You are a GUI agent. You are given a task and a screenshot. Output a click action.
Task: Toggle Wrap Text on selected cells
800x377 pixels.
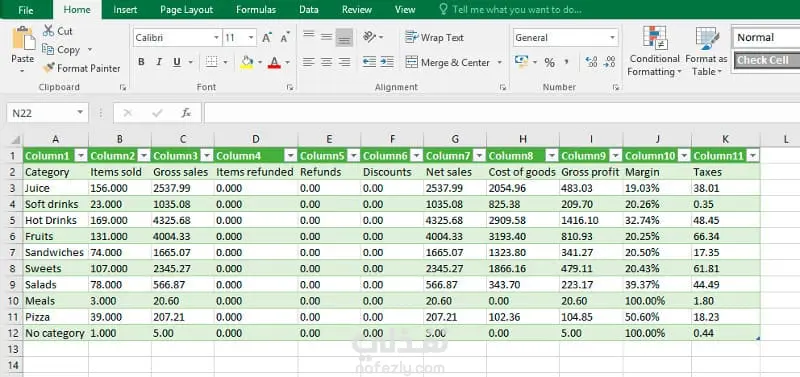(x=434, y=37)
